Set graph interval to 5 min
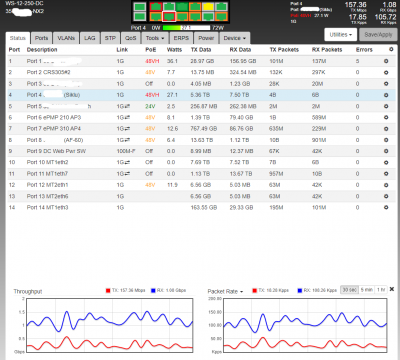400x360 pixels. tap(367, 290)
